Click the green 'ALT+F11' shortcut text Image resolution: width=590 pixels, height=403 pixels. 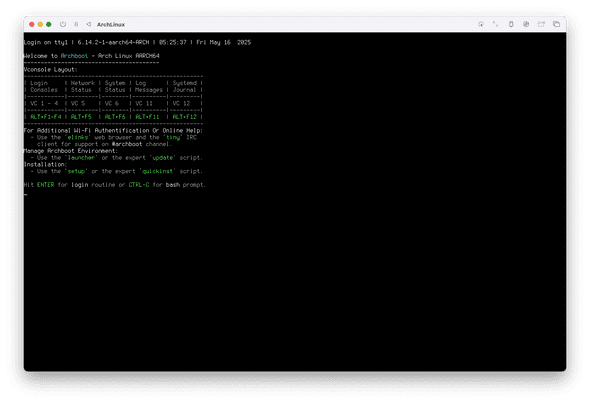tap(147, 117)
